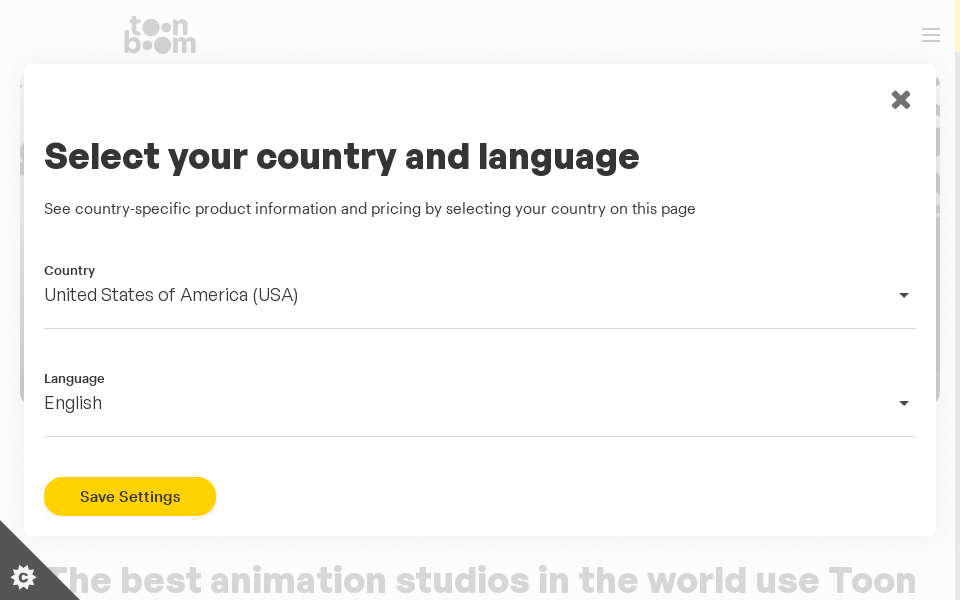The width and height of the screenshot is (960, 600).
Task: Expand the Language selector
Action: tap(480, 403)
